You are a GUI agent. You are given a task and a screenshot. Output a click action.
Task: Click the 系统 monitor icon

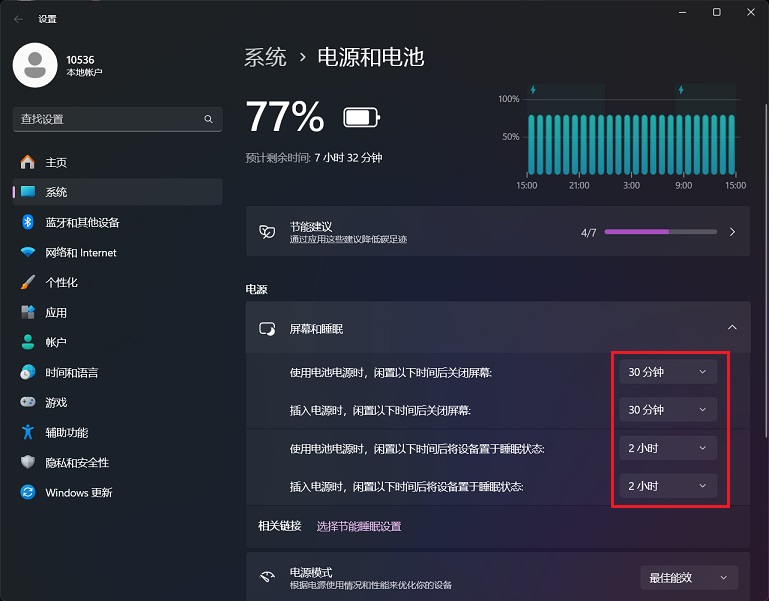coord(28,192)
